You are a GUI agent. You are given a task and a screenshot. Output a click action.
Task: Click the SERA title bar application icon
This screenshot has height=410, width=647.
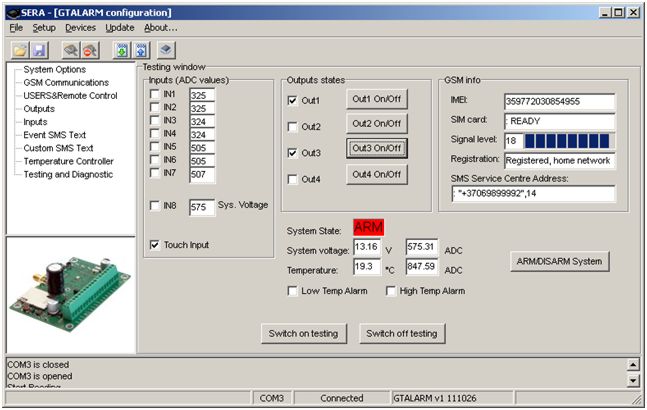pyautogui.click(x=13, y=13)
